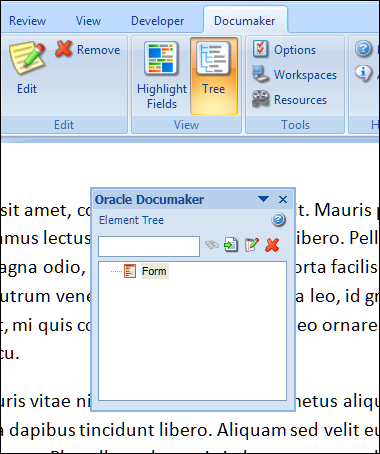Click the green arrow go-to-element icon
The image size is (380, 454).
(x=231, y=245)
